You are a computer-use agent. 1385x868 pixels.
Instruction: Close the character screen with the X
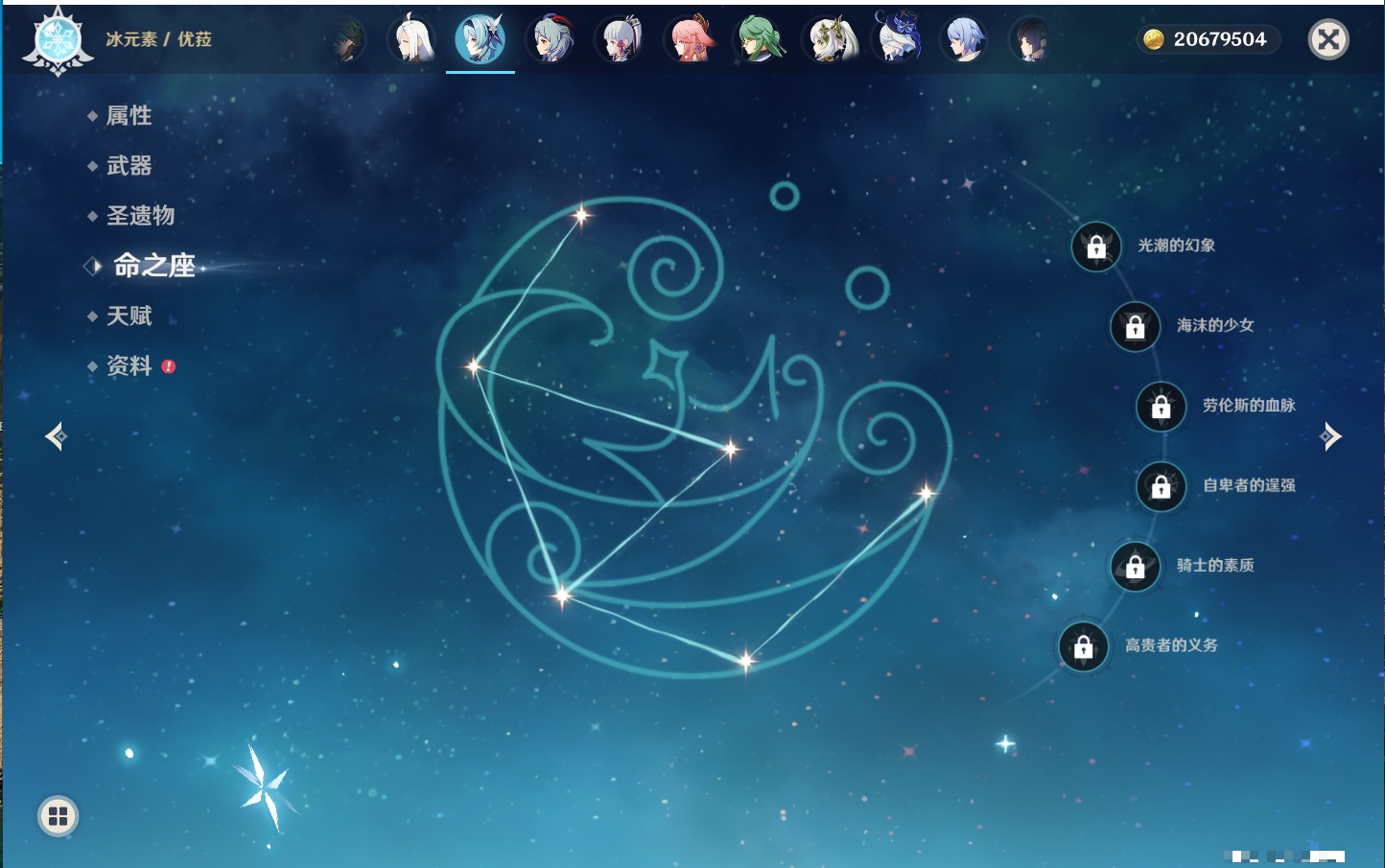1328,39
